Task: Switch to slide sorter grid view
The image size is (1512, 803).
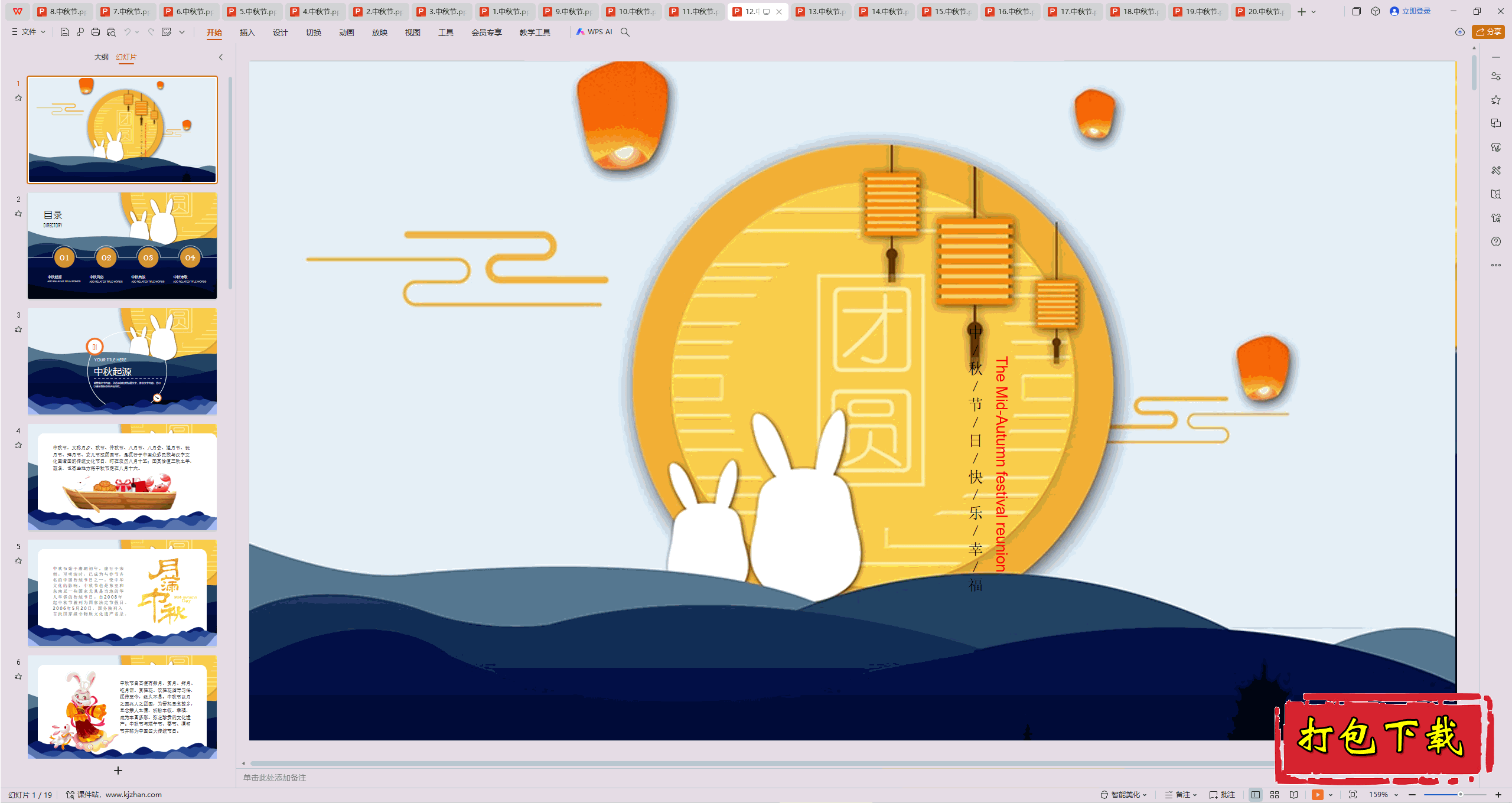Action: click(x=1275, y=795)
